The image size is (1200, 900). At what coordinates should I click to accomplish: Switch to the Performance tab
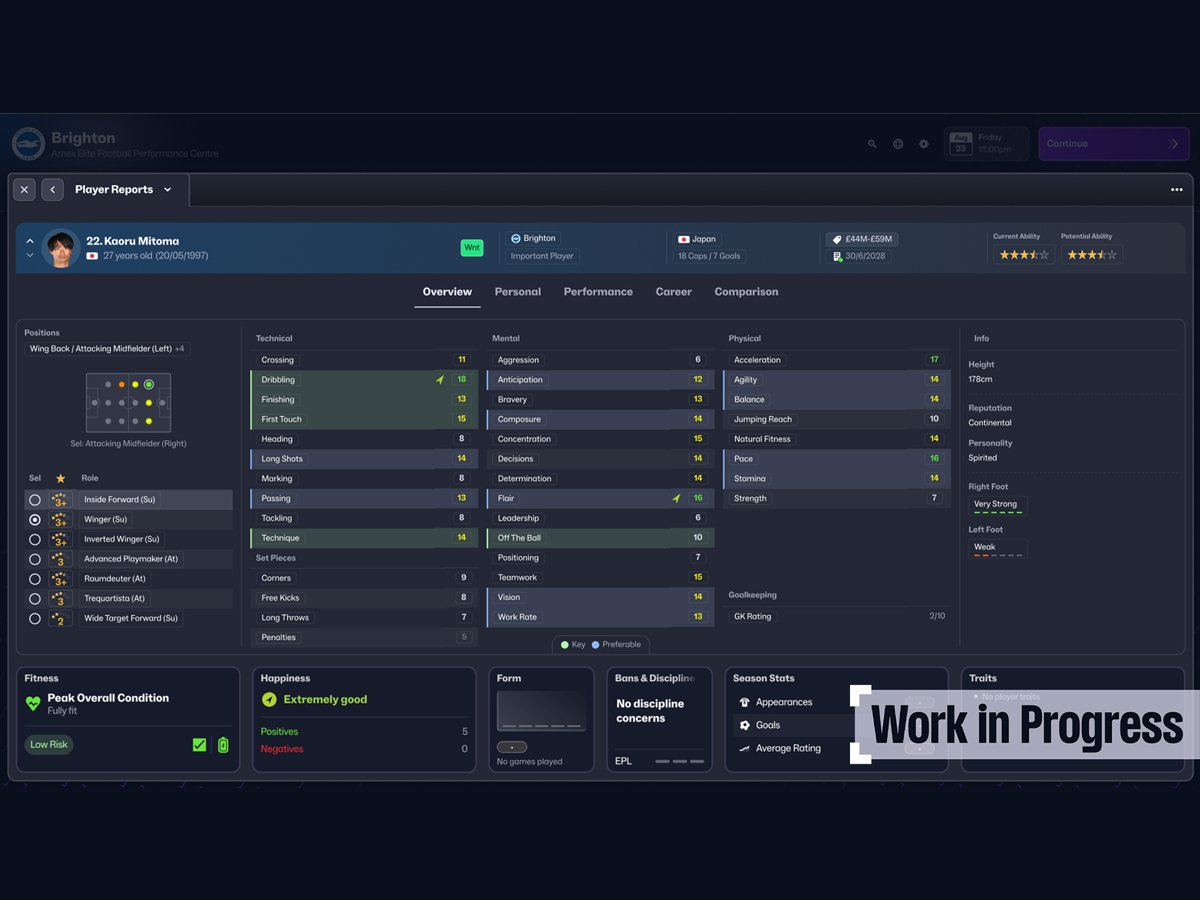pyautogui.click(x=598, y=292)
